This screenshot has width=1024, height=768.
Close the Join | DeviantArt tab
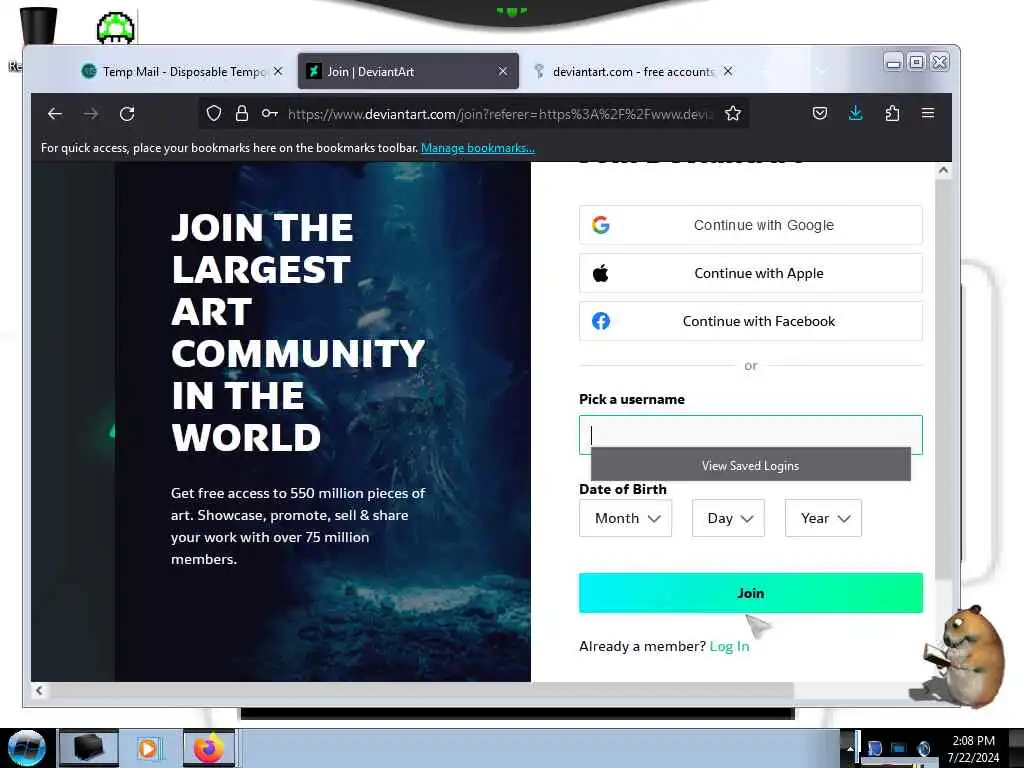tap(503, 71)
